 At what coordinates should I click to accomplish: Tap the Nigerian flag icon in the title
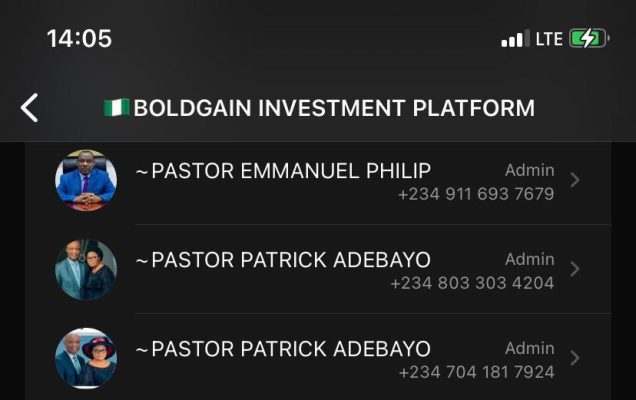115,107
